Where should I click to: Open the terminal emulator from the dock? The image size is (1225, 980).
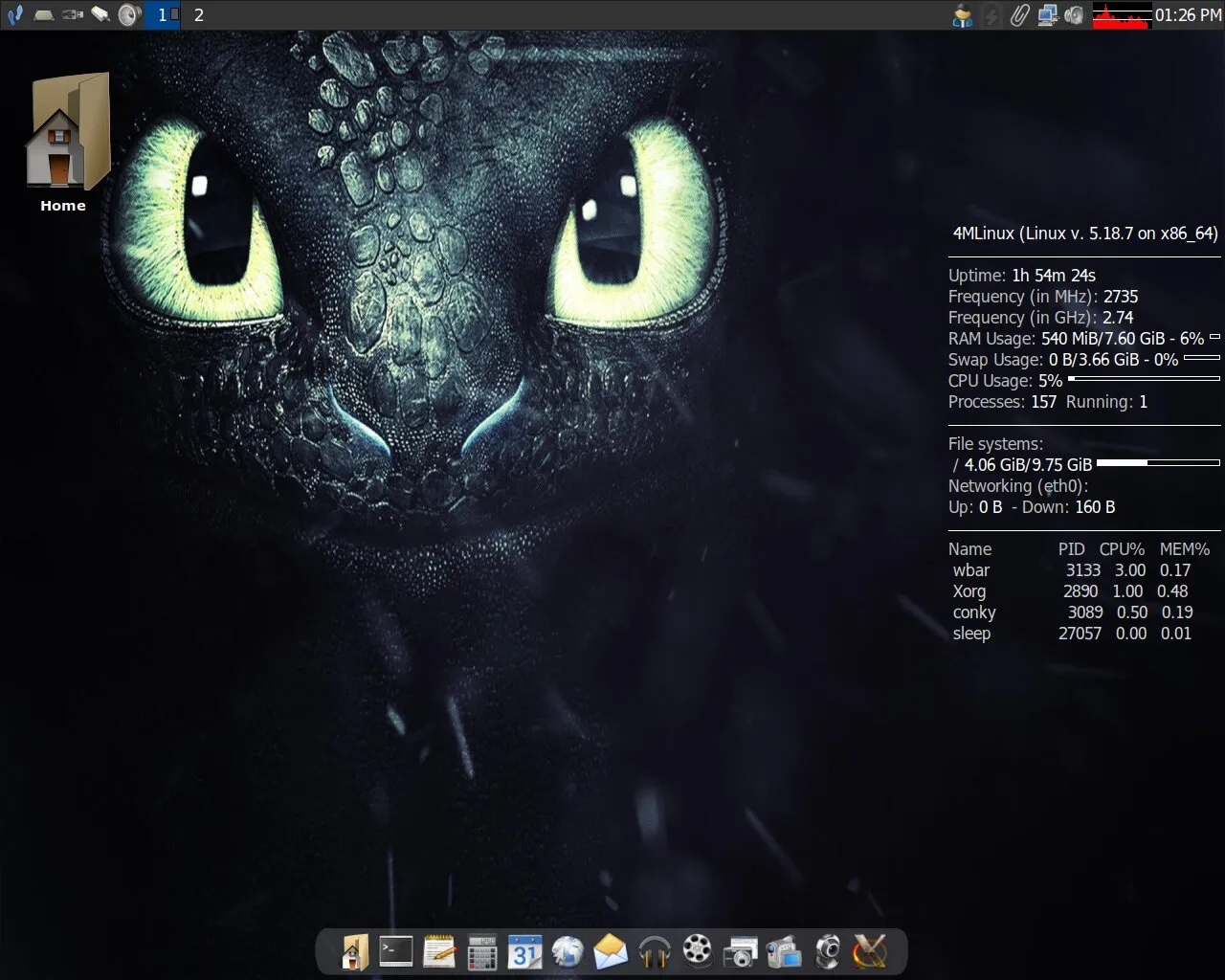[395, 951]
